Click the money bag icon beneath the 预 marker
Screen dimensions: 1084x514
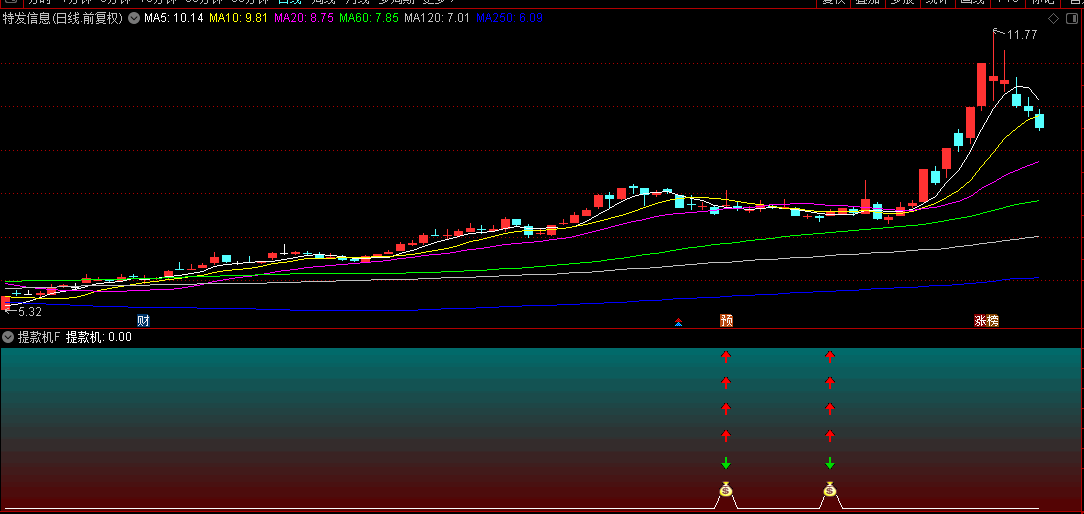point(725,490)
